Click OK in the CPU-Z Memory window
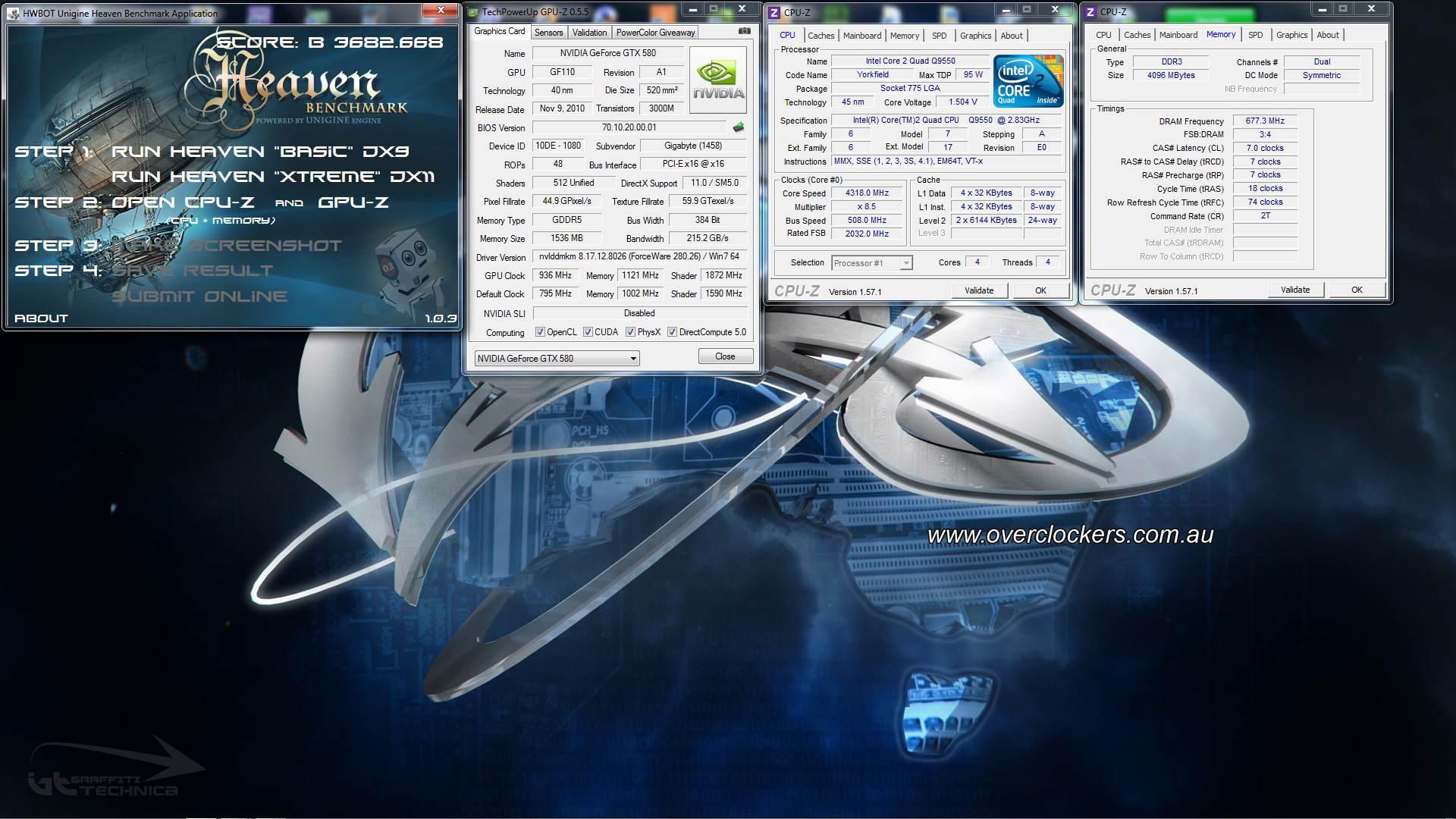 [1357, 290]
